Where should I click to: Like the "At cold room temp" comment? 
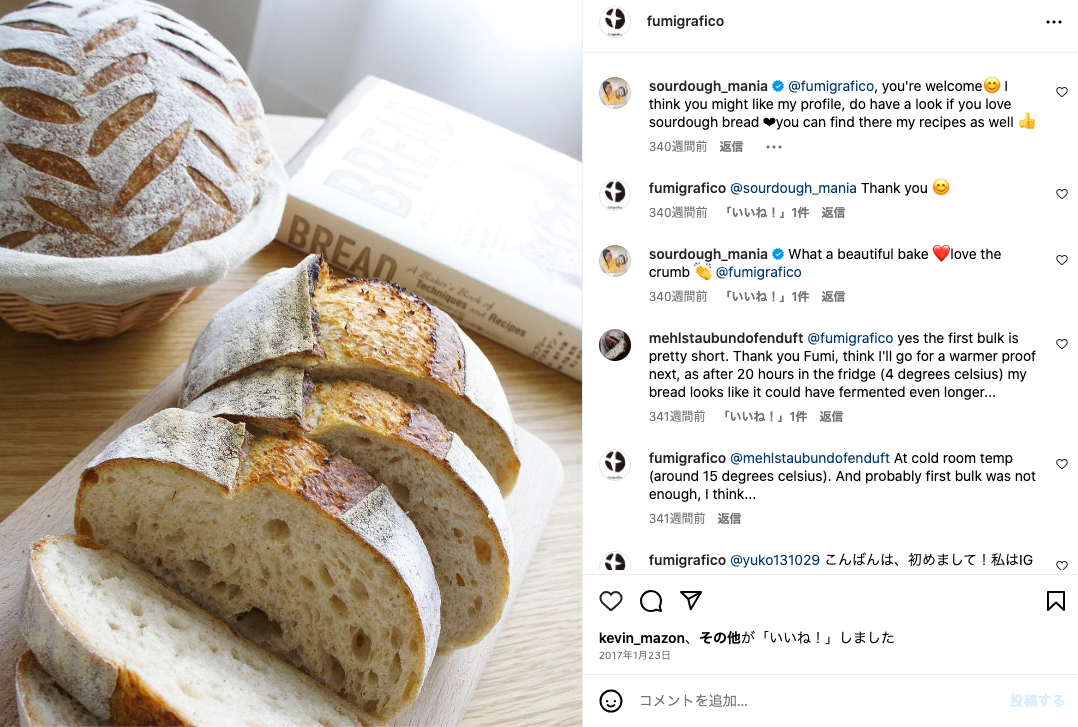coord(1062,464)
